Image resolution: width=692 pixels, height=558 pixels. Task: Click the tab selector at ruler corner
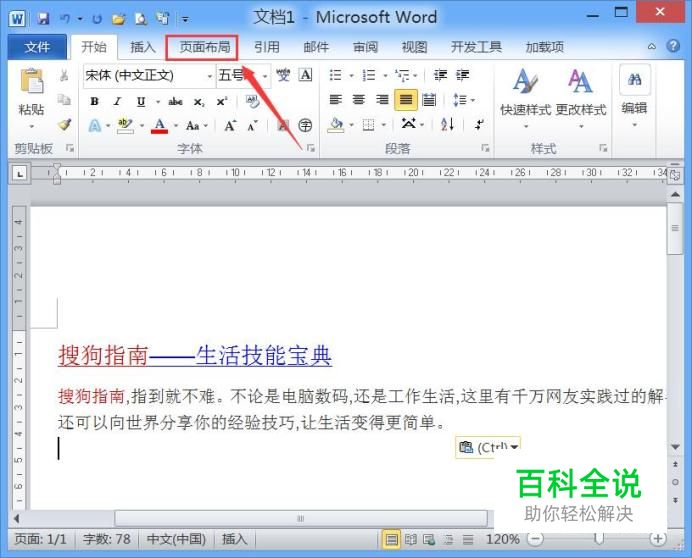click(19, 173)
